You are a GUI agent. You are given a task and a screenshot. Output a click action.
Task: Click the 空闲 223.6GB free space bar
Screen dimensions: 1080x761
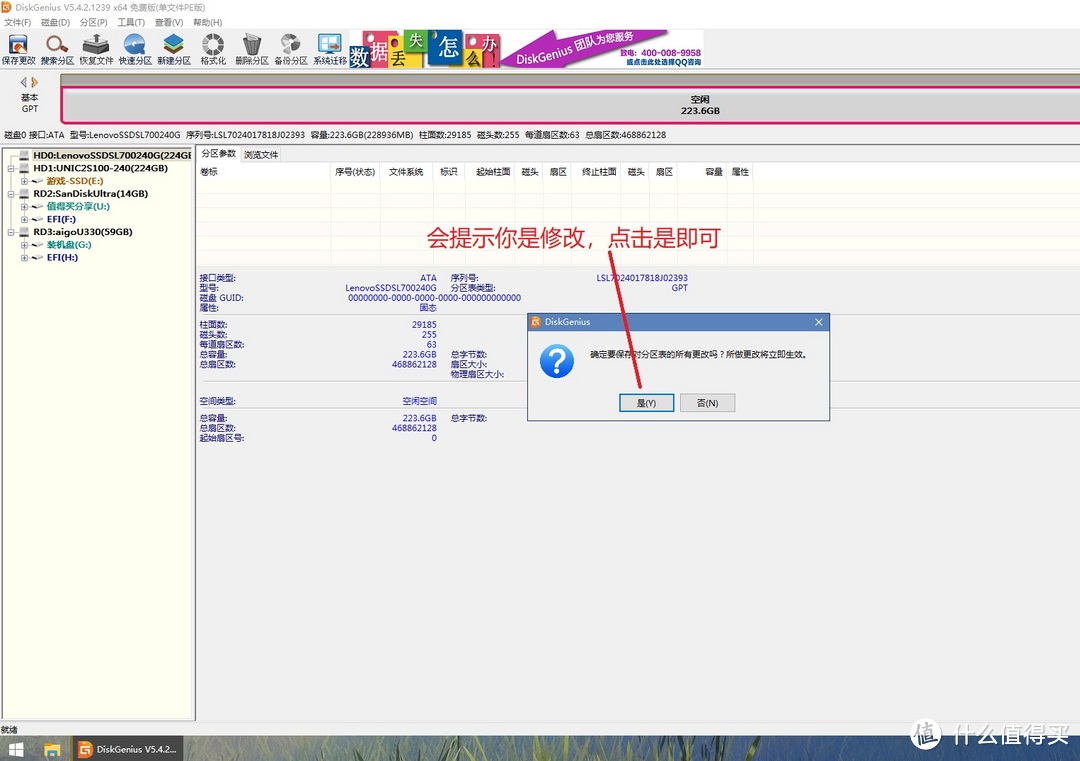coord(700,105)
